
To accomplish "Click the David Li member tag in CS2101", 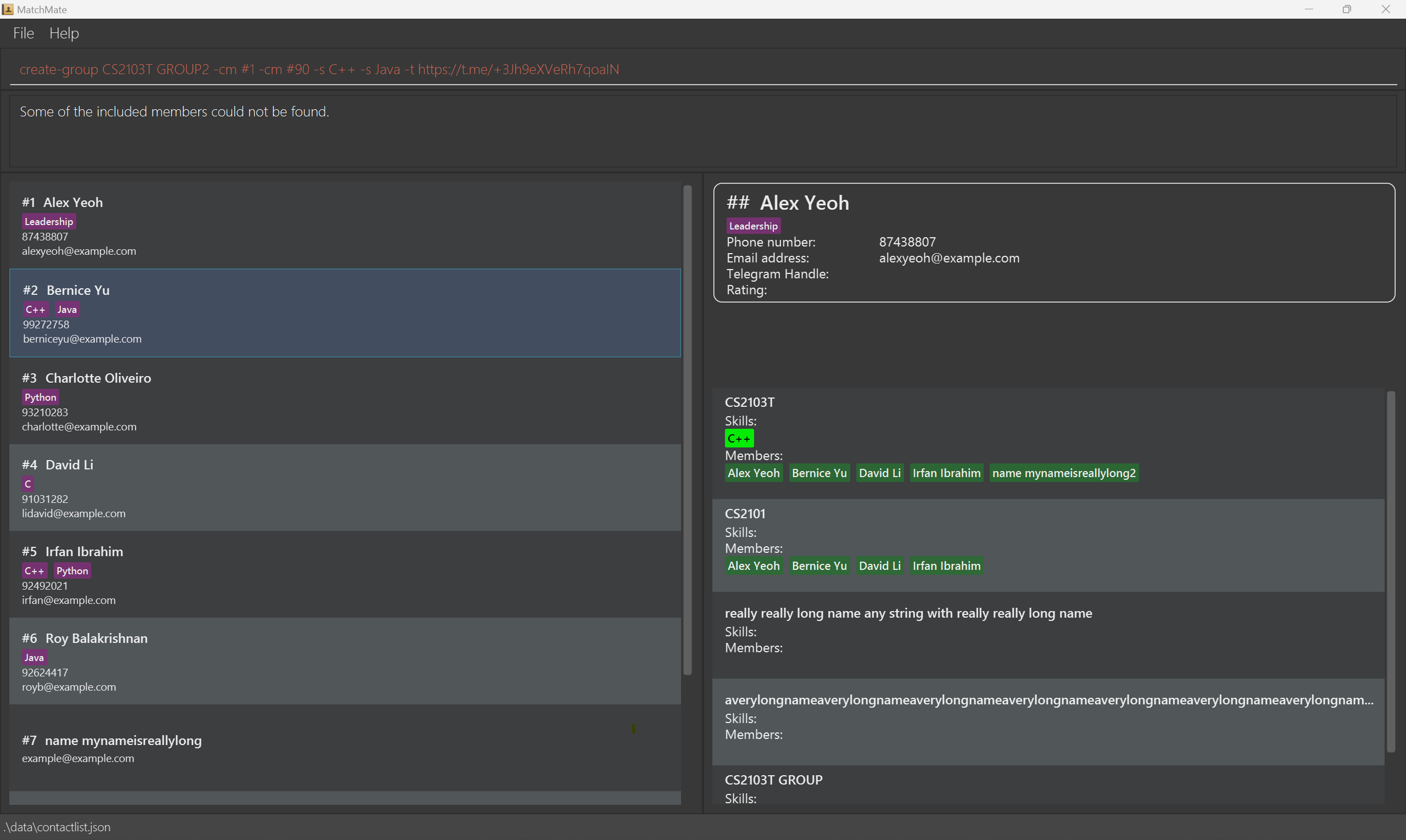I will point(879,566).
